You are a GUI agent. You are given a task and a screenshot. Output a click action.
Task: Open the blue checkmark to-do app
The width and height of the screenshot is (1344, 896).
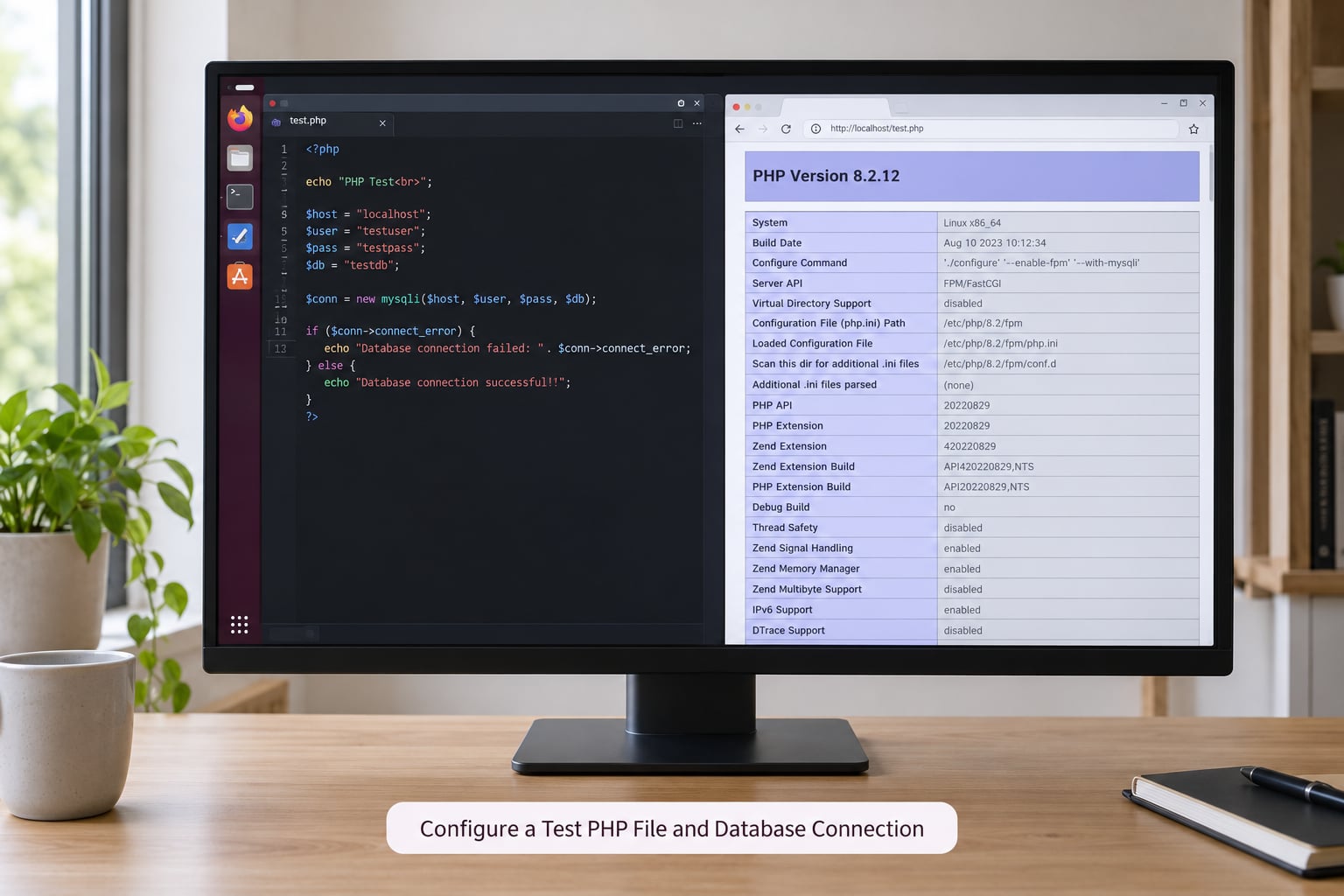pos(240,236)
